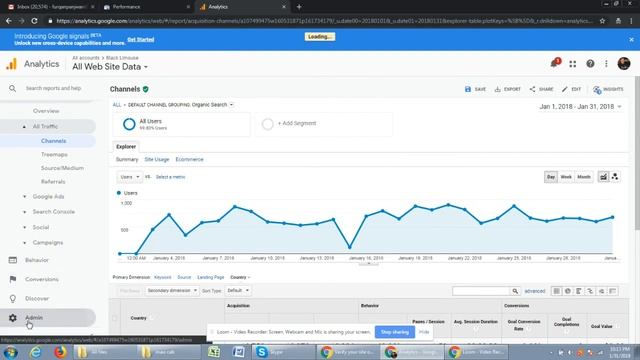Select the pie chart percentage view icon
This screenshot has height=360, width=640.
coord(568,291)
